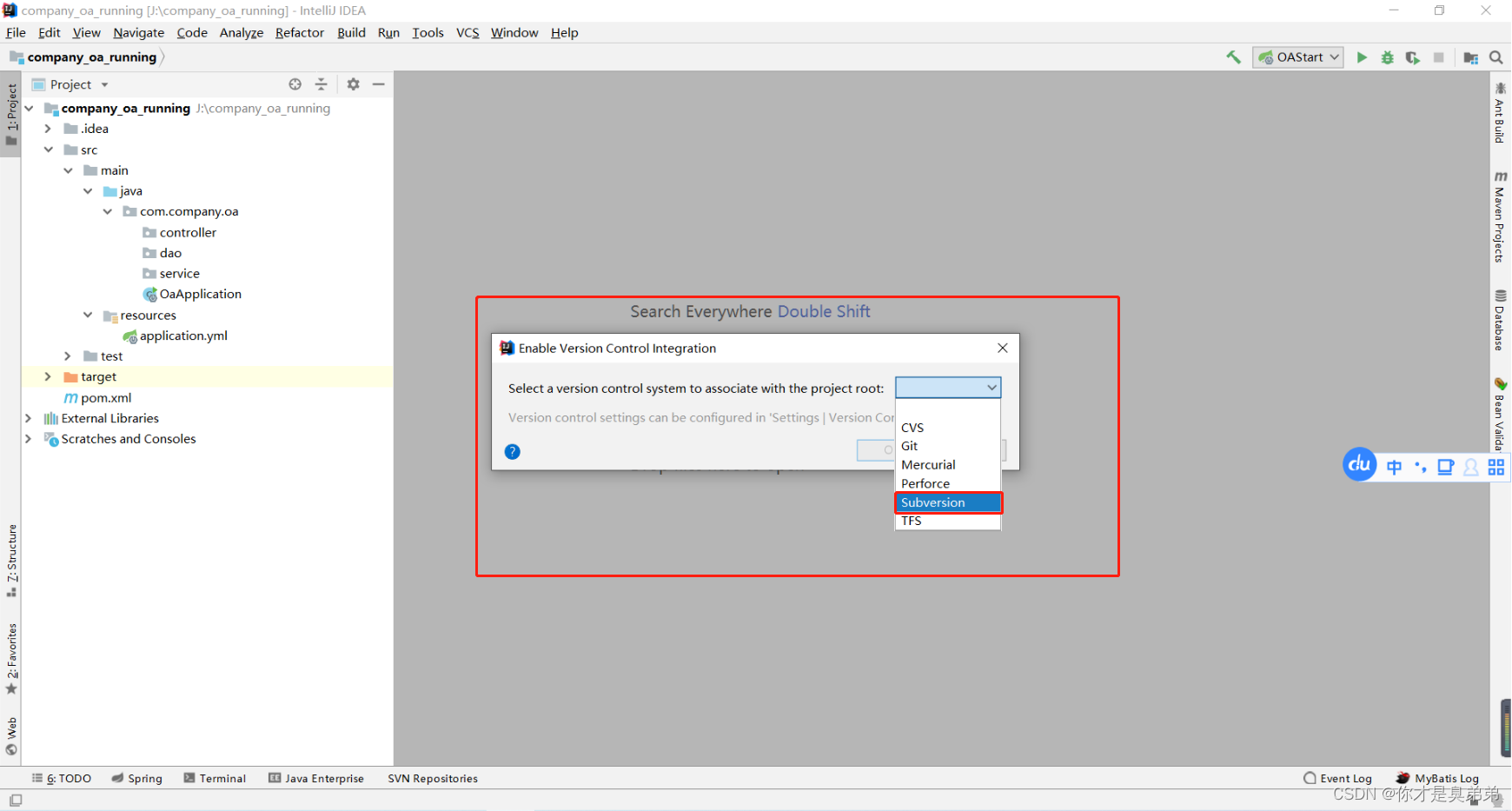Click Collapse All icon in Project panel

[x=321, y=84]
